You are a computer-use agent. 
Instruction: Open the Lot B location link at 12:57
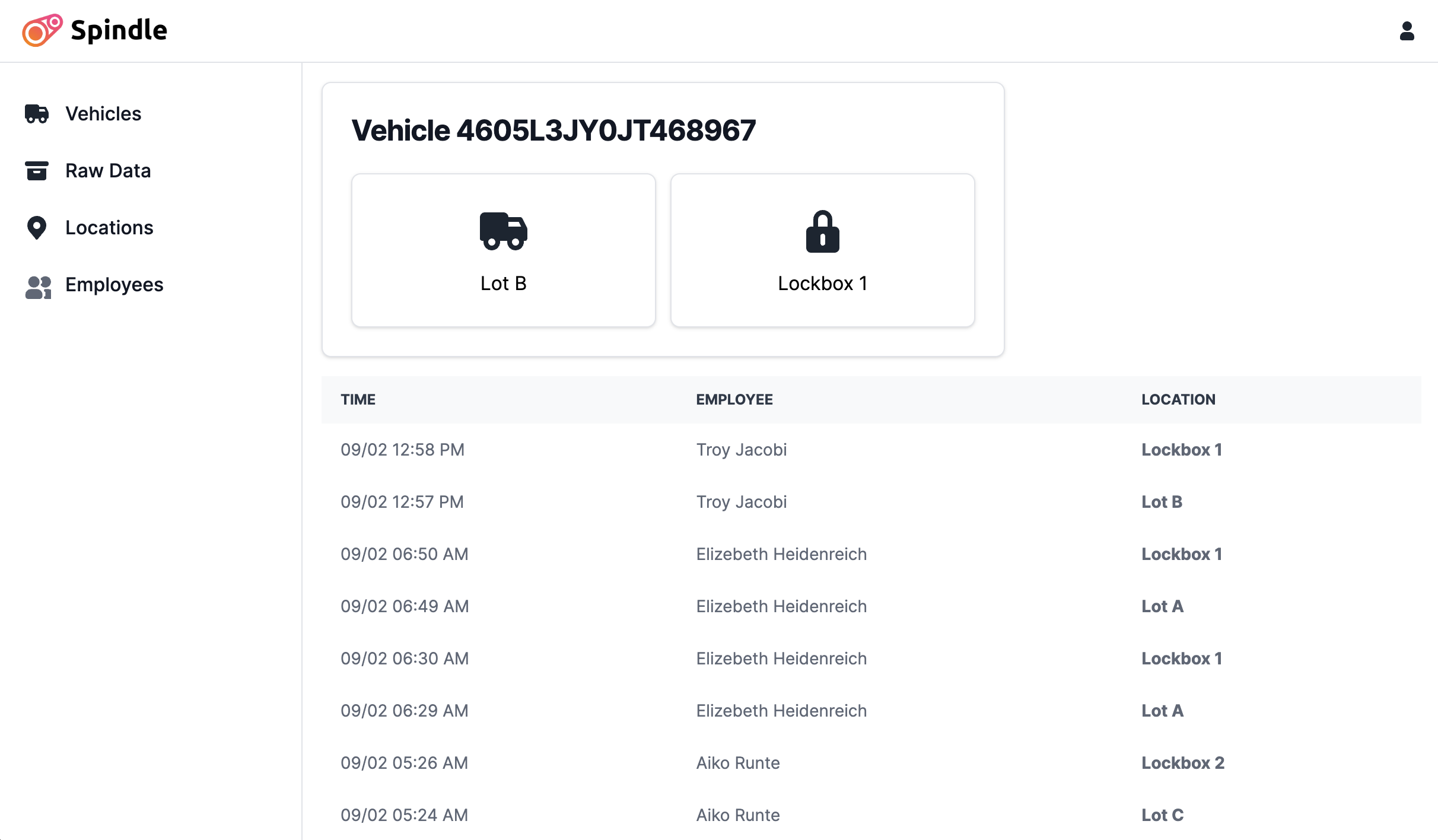[1162, 502]
